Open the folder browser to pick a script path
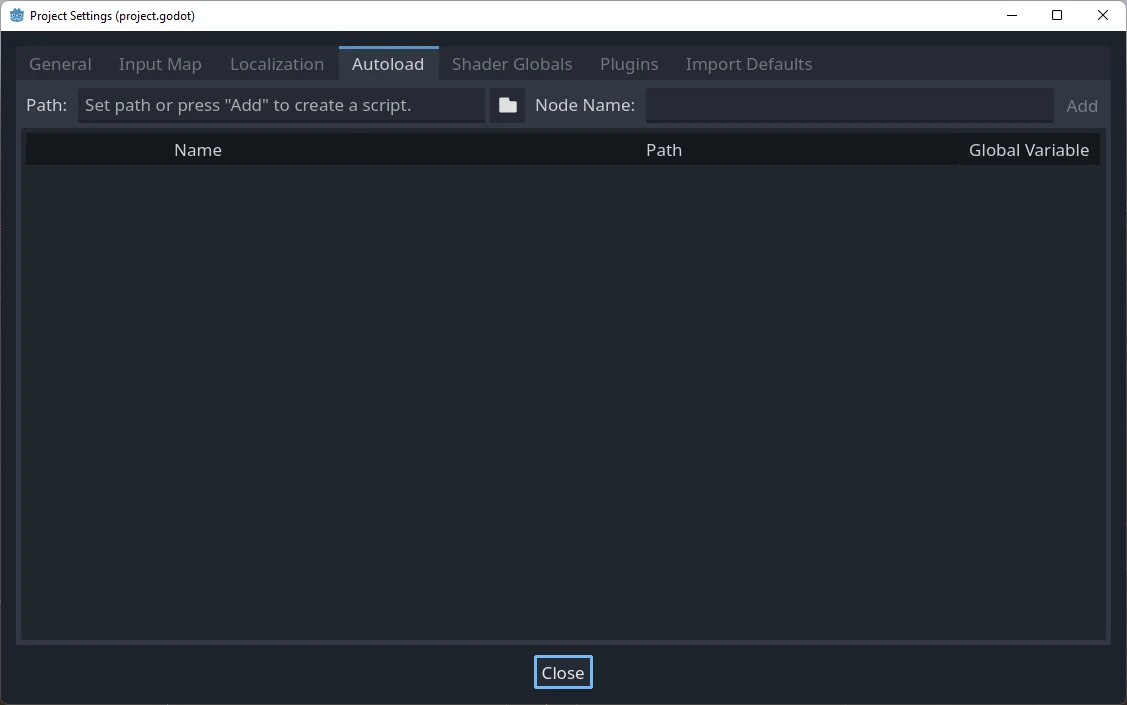Screen dimensions: 1127x705 507,105
